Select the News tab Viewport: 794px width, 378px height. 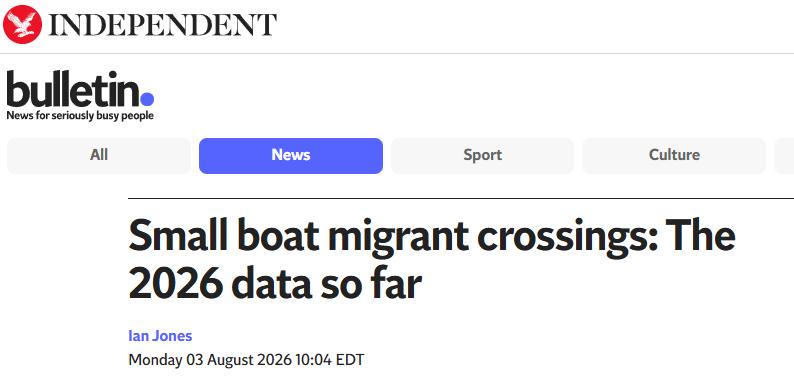coord(291,156)
